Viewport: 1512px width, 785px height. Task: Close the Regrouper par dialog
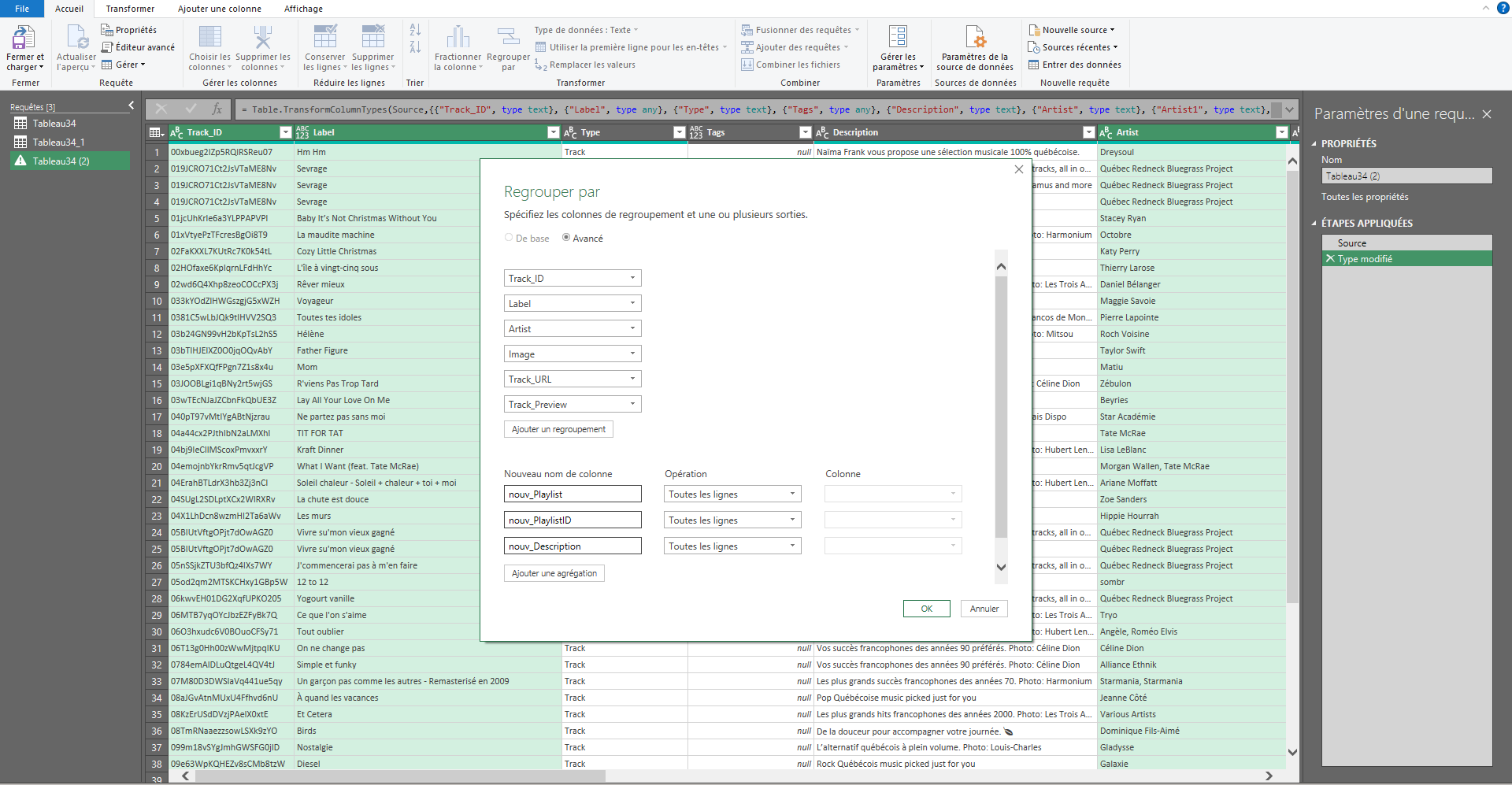(1019, 169)
